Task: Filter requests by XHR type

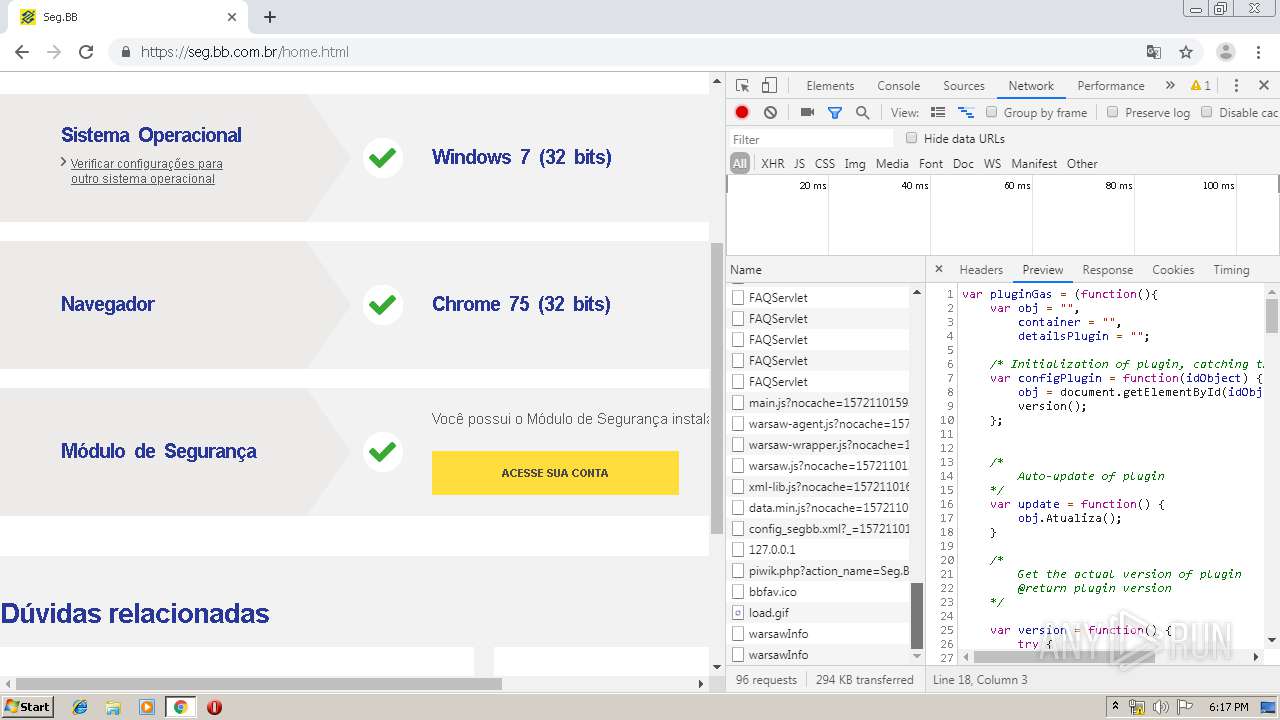Action: coord(773,164)
